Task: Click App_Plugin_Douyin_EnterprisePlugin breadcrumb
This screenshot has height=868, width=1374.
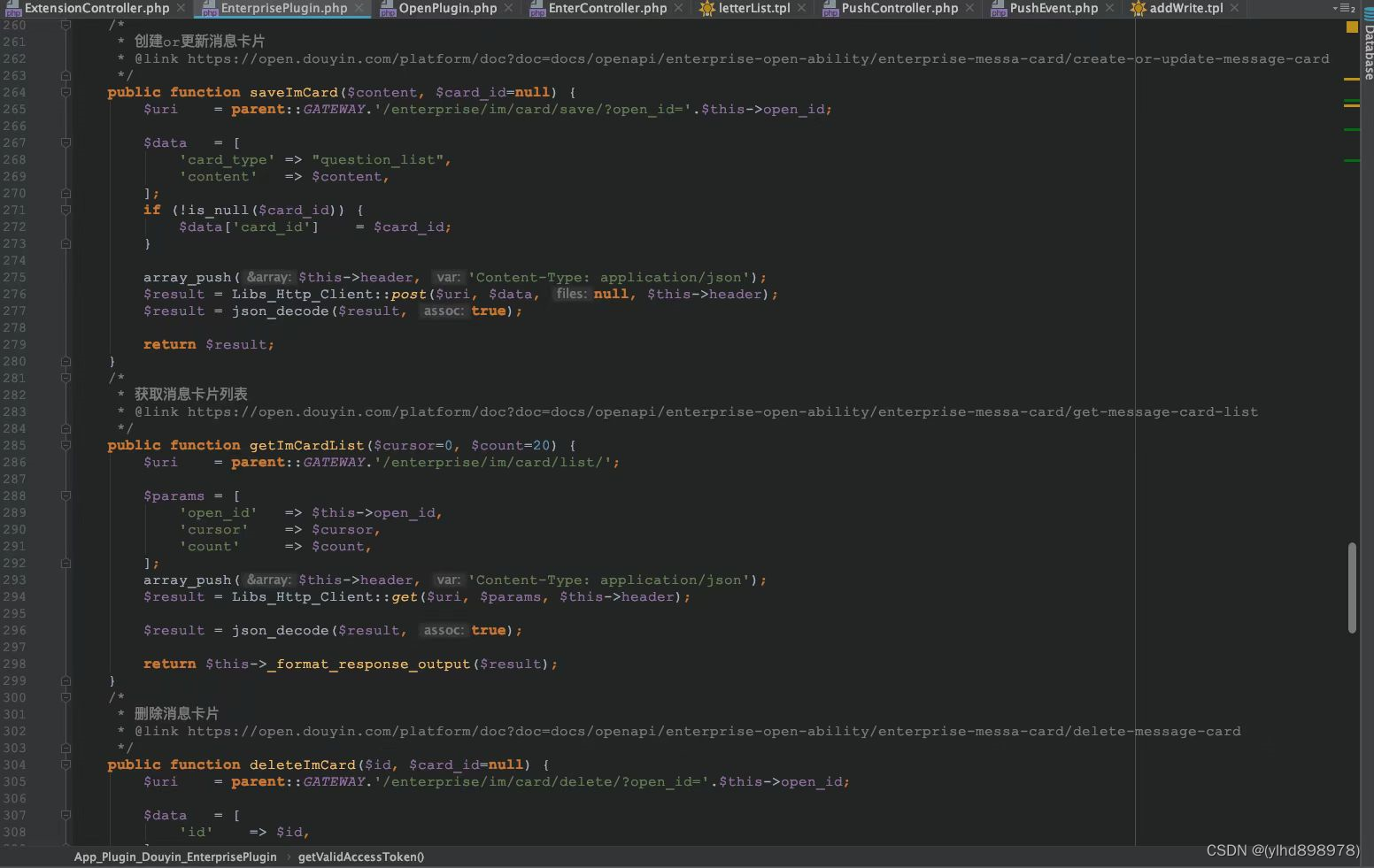Action: (175, 856)
